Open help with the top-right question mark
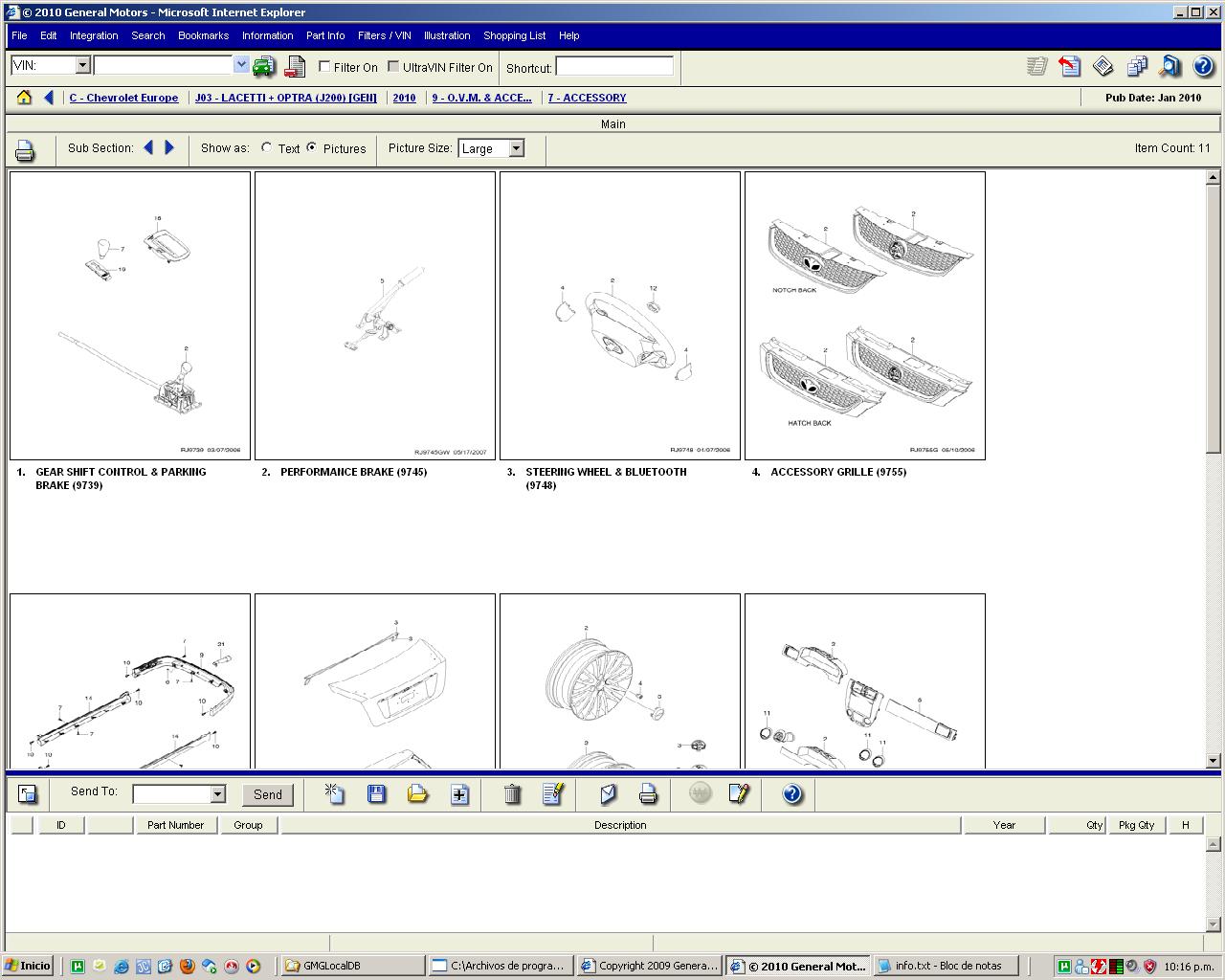1225x980 pixels. pyautogui.click(x=1203, y=66)
